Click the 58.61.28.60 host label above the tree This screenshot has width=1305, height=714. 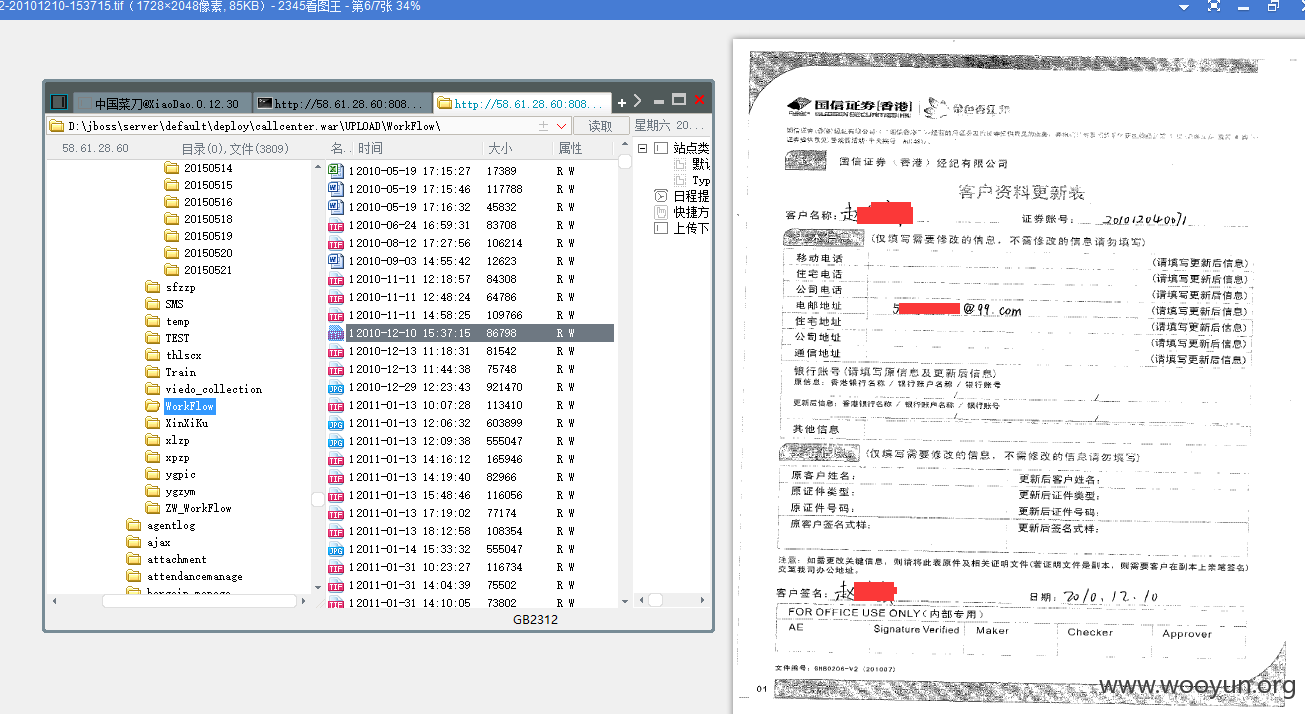click(95, 148)
